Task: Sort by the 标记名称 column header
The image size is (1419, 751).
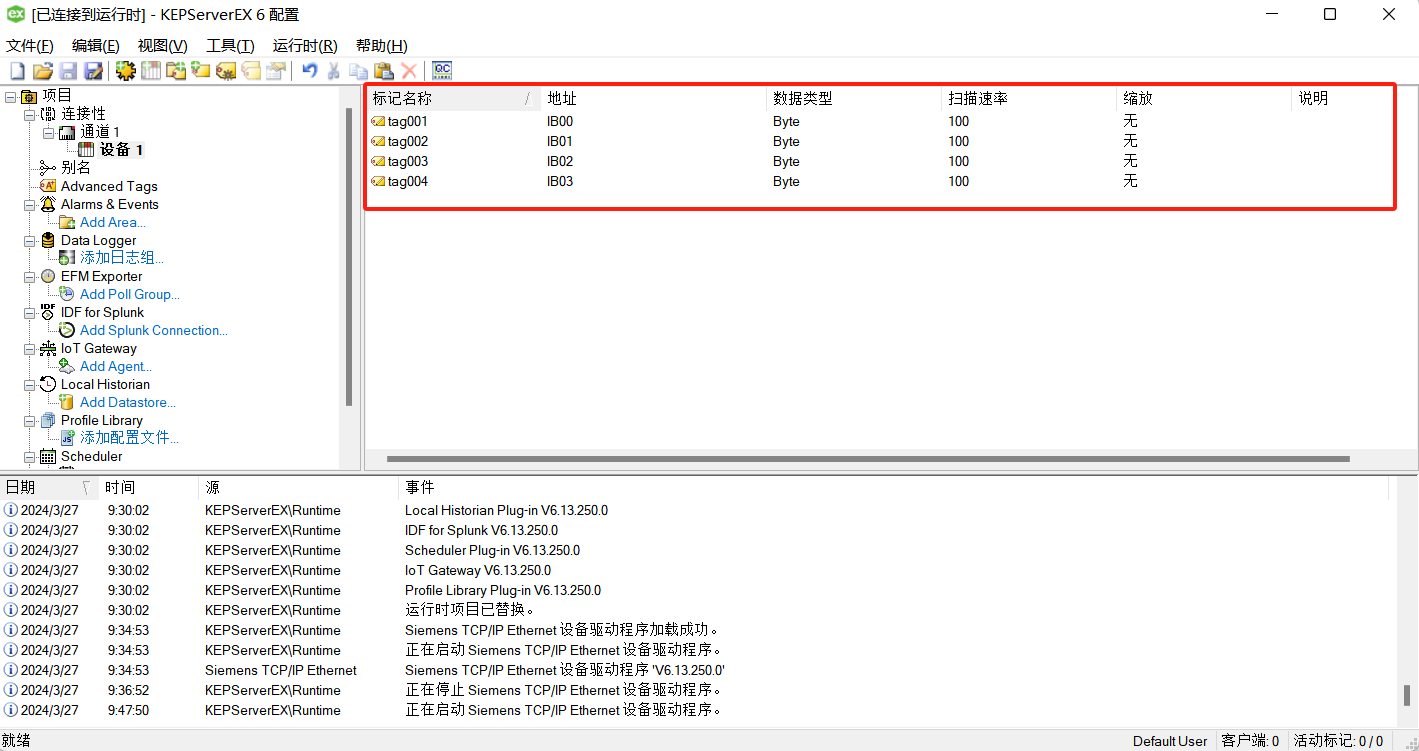Action: point(453,98)
